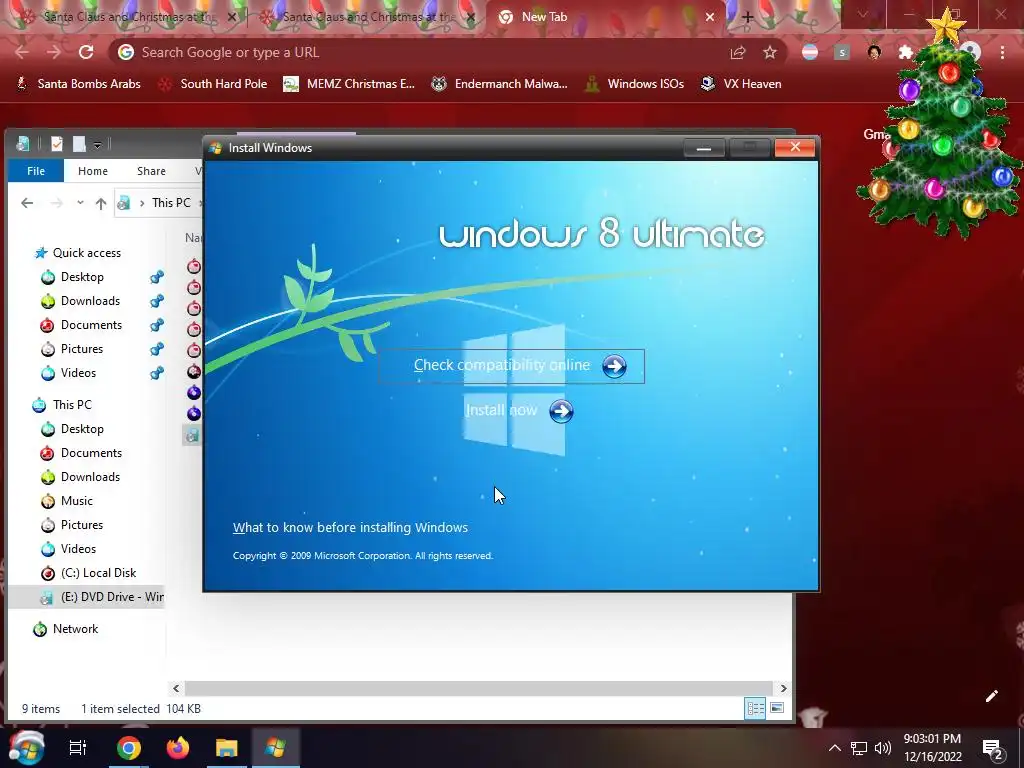1024x768 pixels.
Task: Click horizontal scrollbar right arrow in Explorer
Action: coord(784,688)
